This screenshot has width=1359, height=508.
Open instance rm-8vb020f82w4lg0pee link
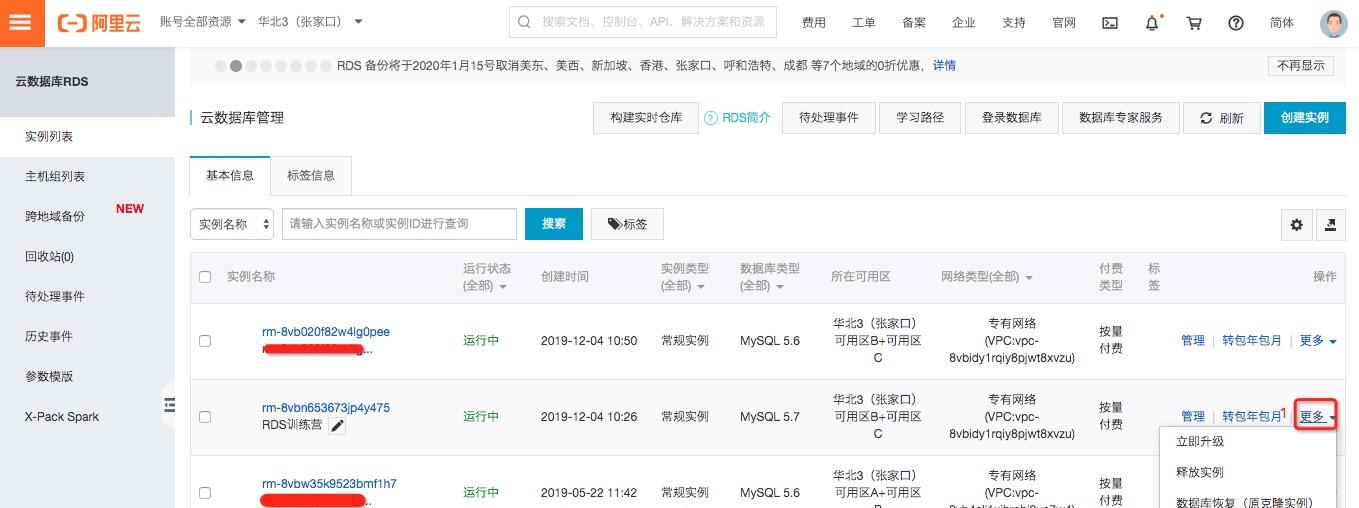click(326, 332)
